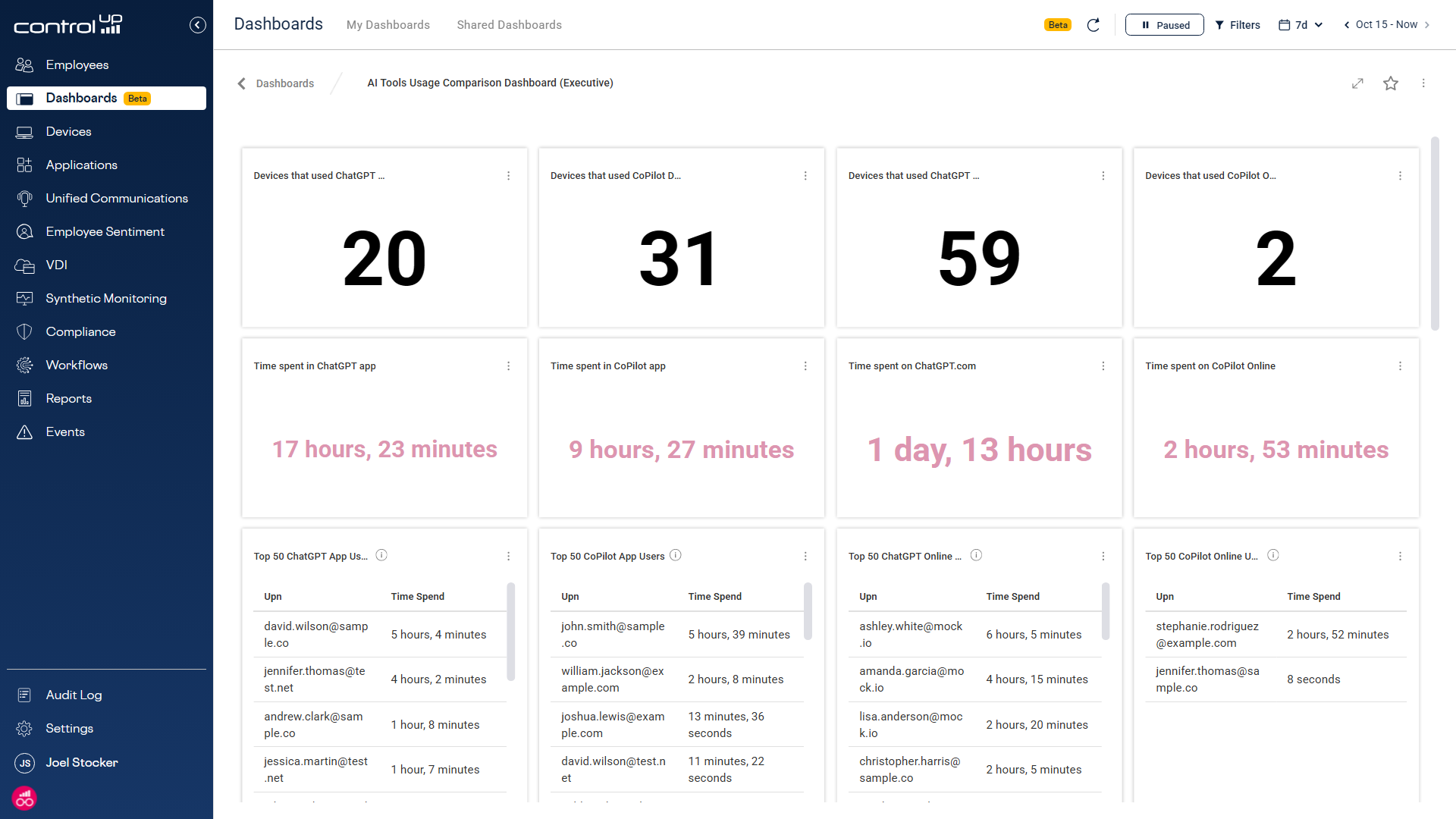The image size is (1456, 819).
Task: Open menu for Devices that used CoPilot D... widget
Action: pyautogui.click(x=805, y=176)
